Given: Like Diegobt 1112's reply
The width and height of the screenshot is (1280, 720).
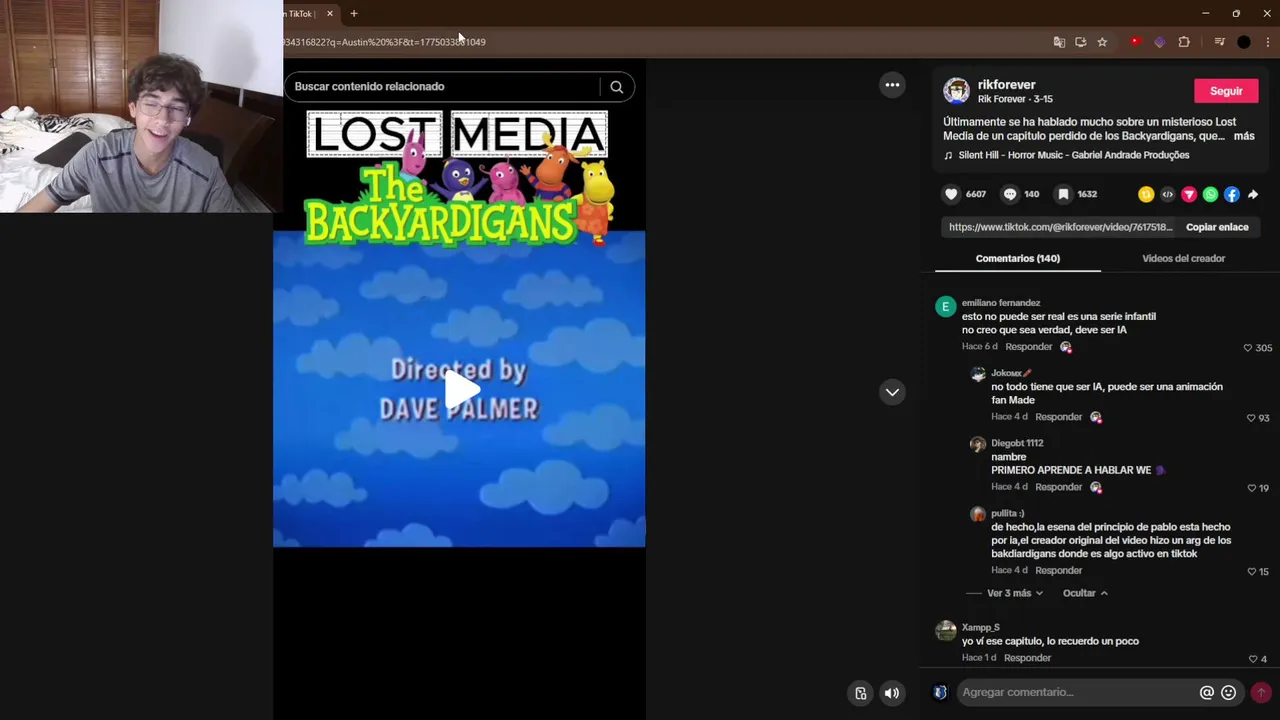Looking at the screenshot, I should pyautogui.click(x=1251, y=488).
